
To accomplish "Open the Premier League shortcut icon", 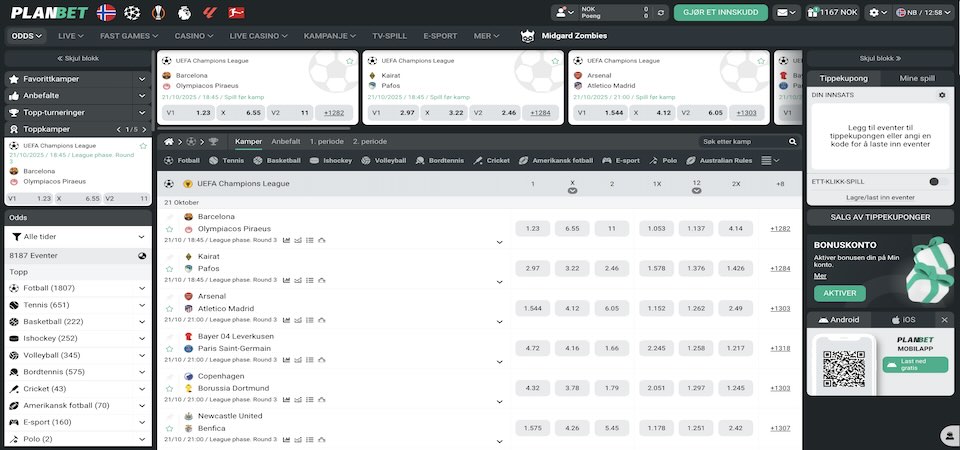I will 184,13.
